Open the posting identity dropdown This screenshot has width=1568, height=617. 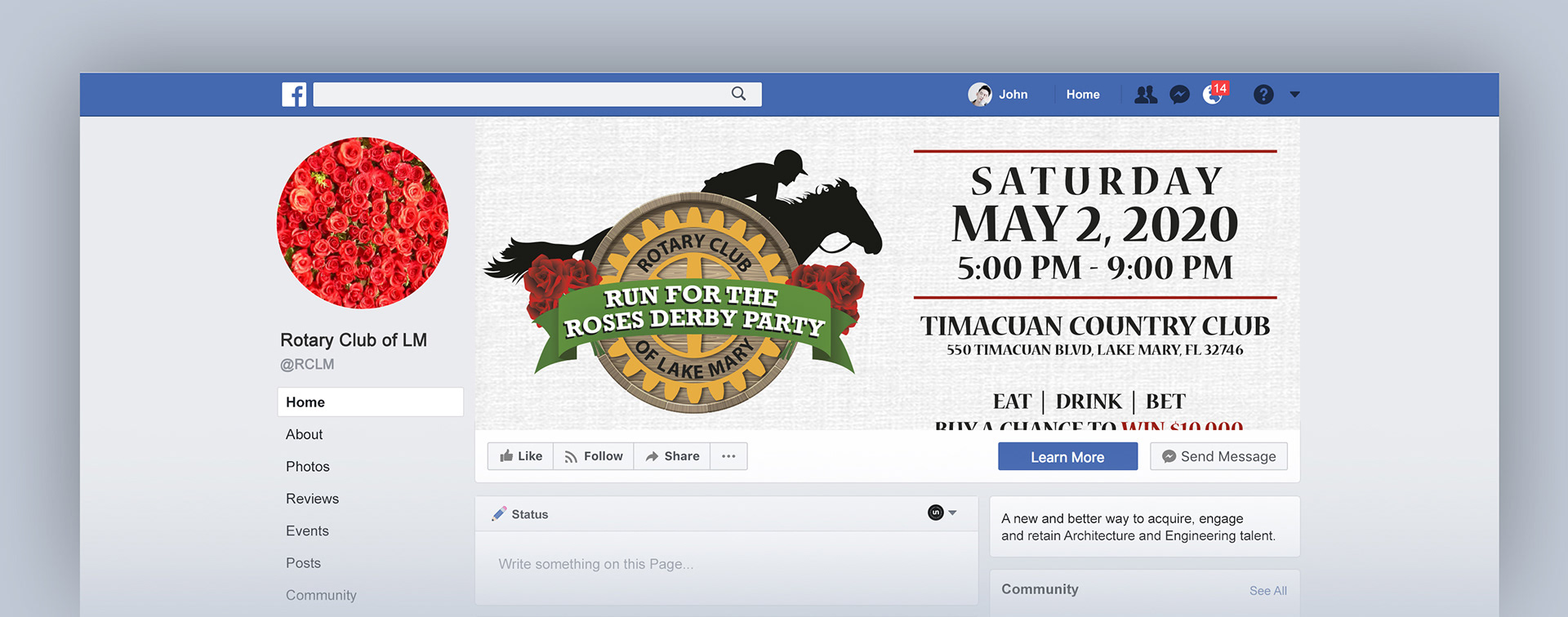(942, 513)
